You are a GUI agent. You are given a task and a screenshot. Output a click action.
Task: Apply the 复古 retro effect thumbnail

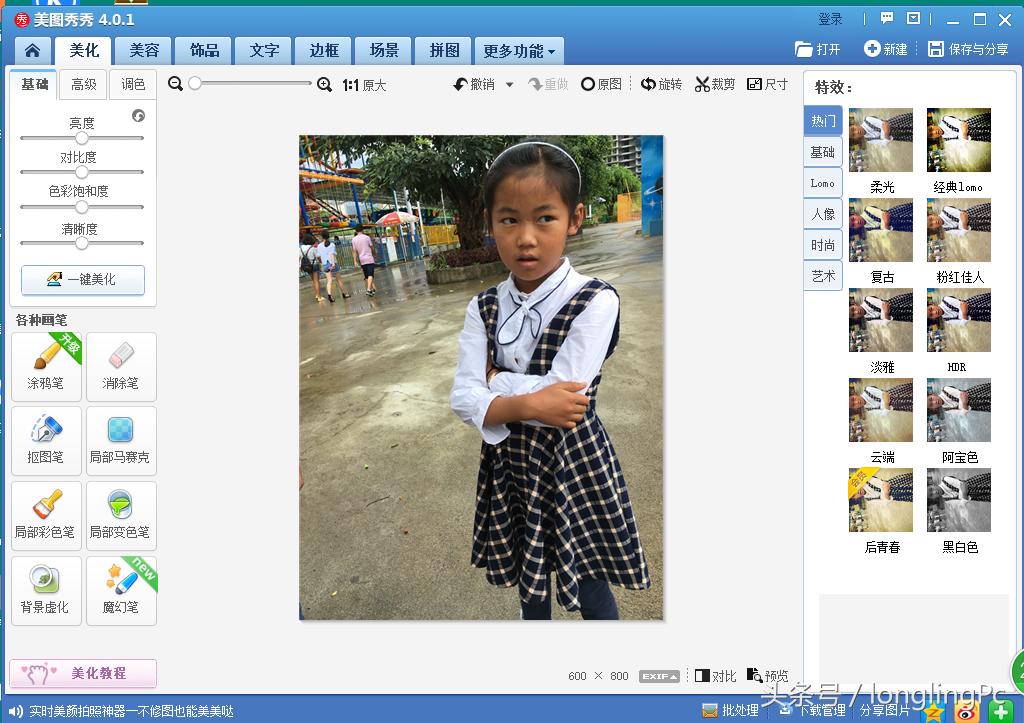881,230
